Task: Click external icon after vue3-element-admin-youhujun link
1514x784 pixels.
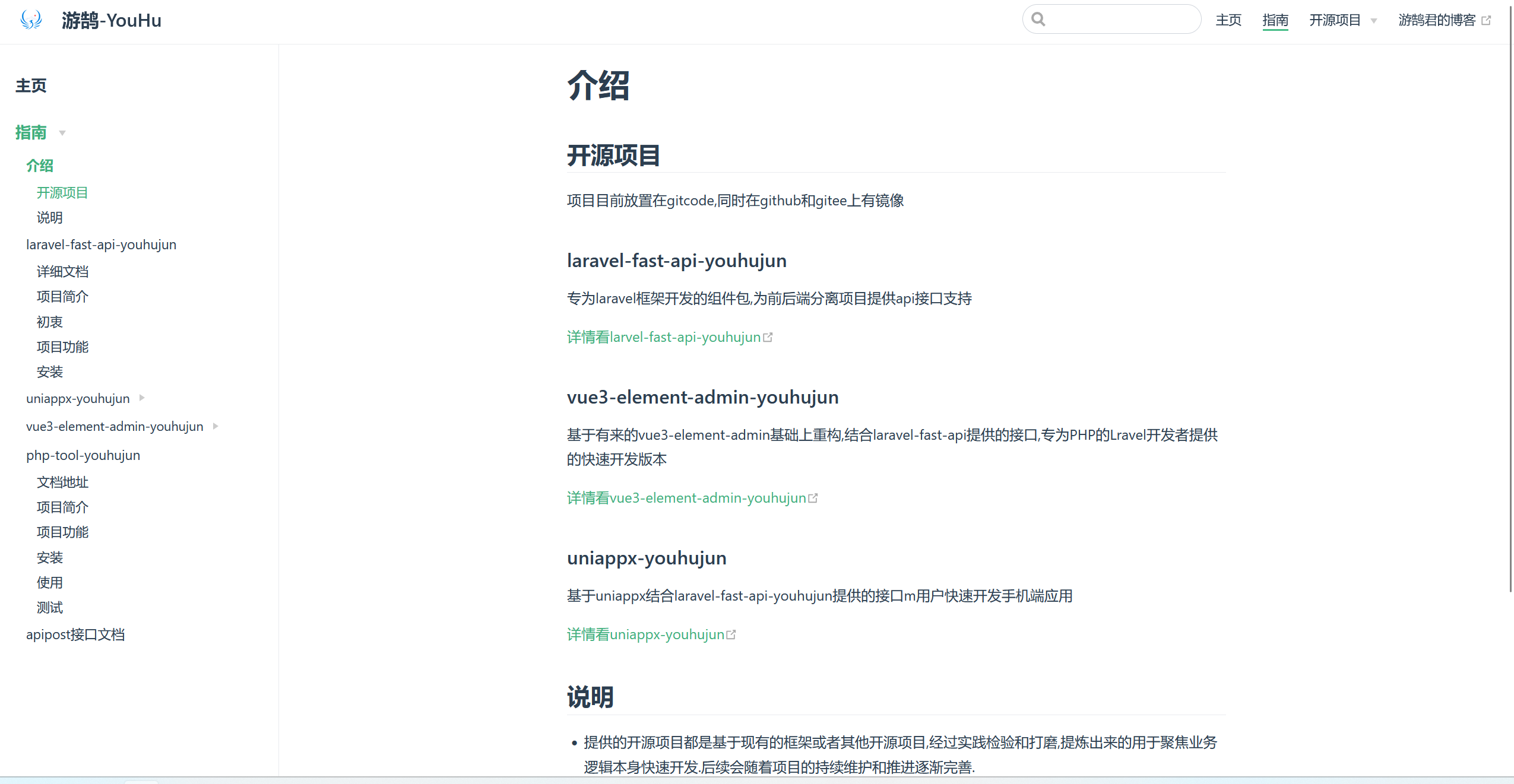Action: pyautogui.click(x=813, y=499)
